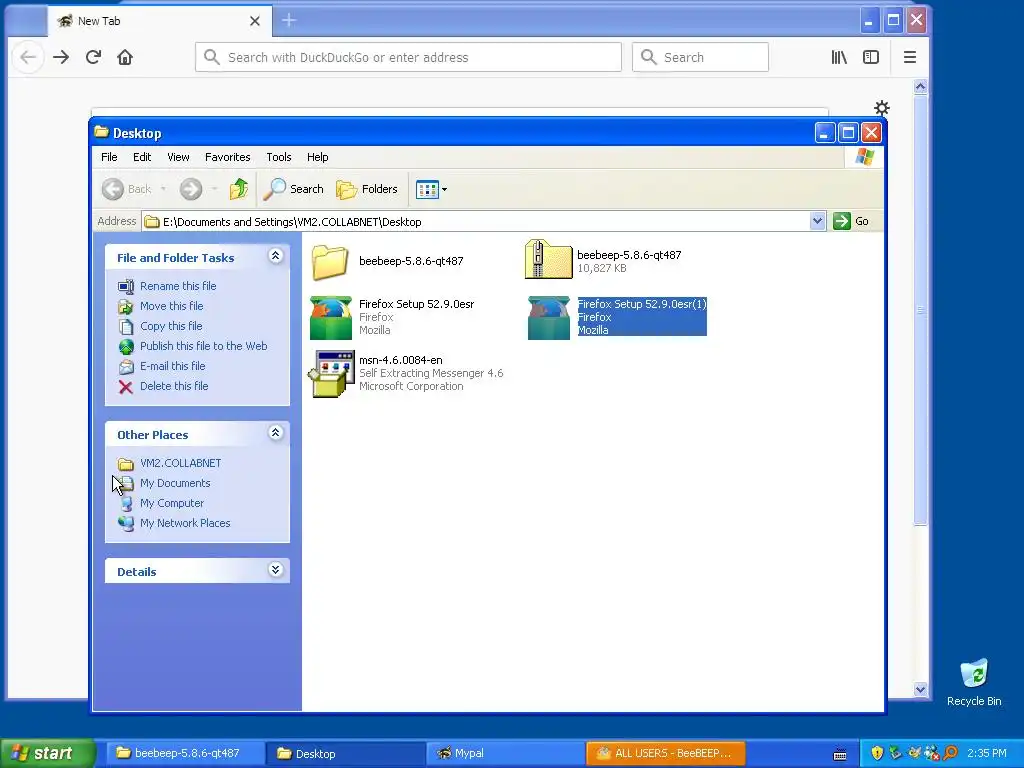
Task: Open the File menu
Action: pos(109,157)
